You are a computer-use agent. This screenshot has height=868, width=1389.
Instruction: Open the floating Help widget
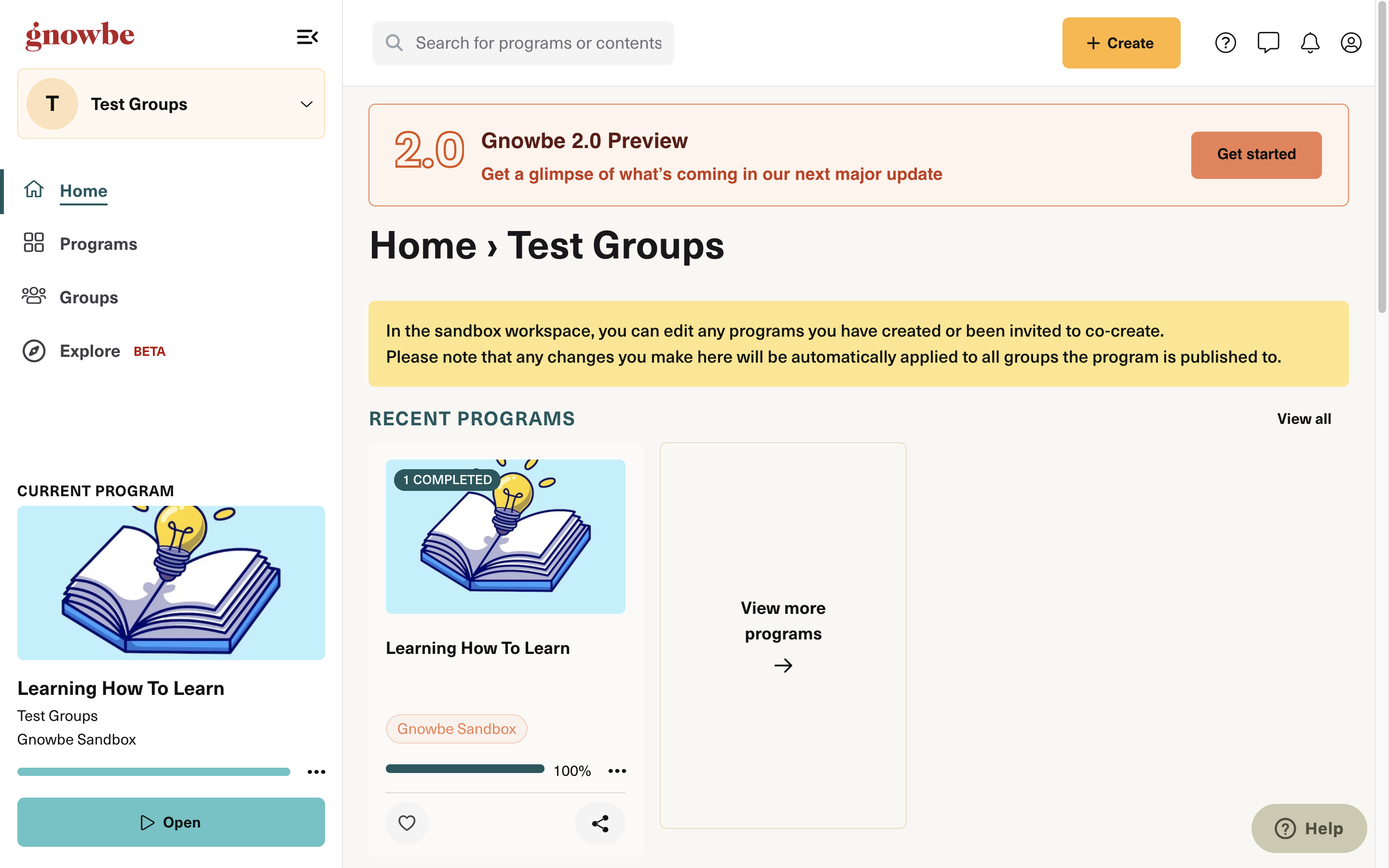pyautogui.click(x=1308, y=828)
